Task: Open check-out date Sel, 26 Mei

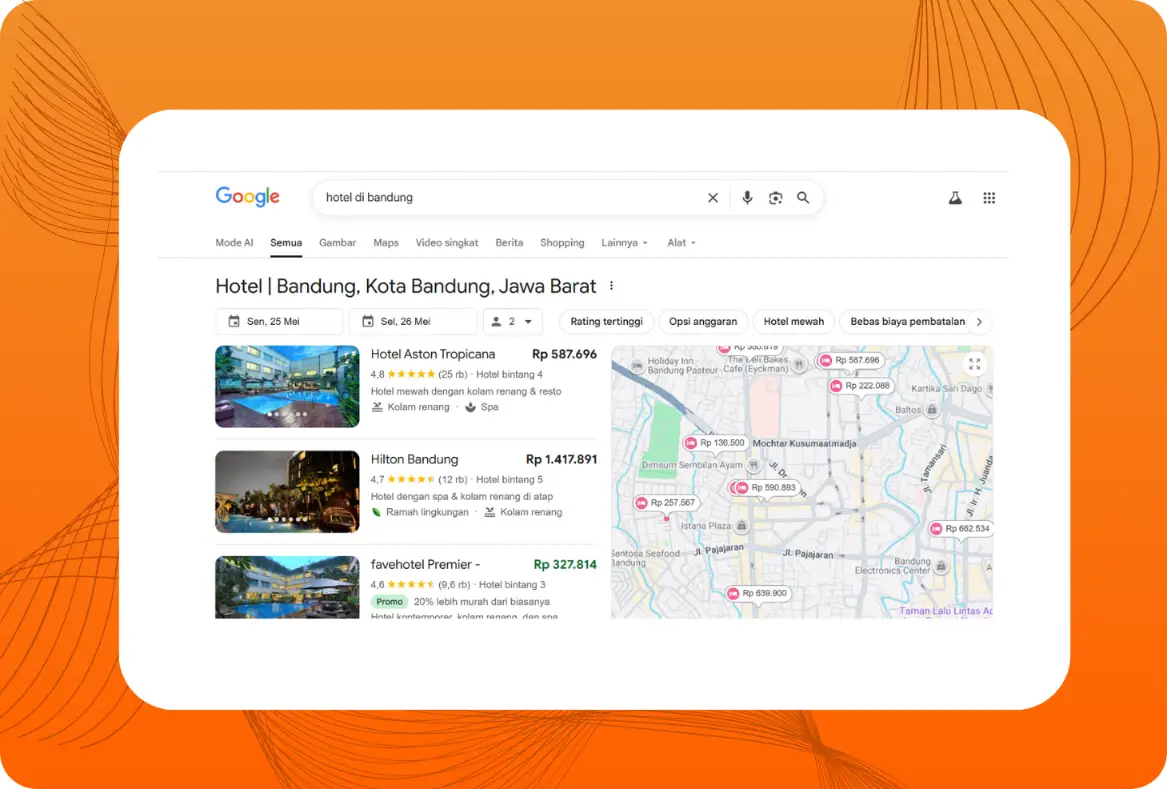Action: pyautogui.click(x=413, y=322)
